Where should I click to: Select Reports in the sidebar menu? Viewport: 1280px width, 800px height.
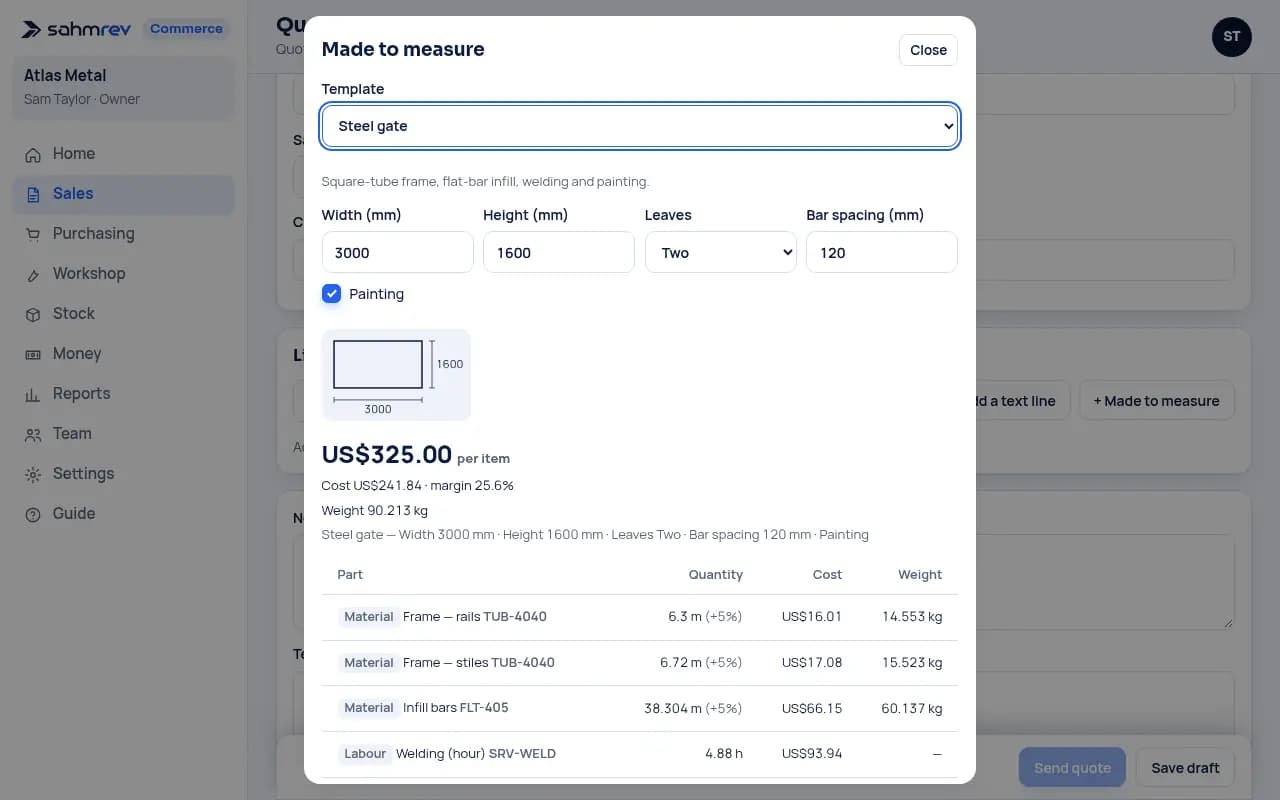[x=123, y=394]
